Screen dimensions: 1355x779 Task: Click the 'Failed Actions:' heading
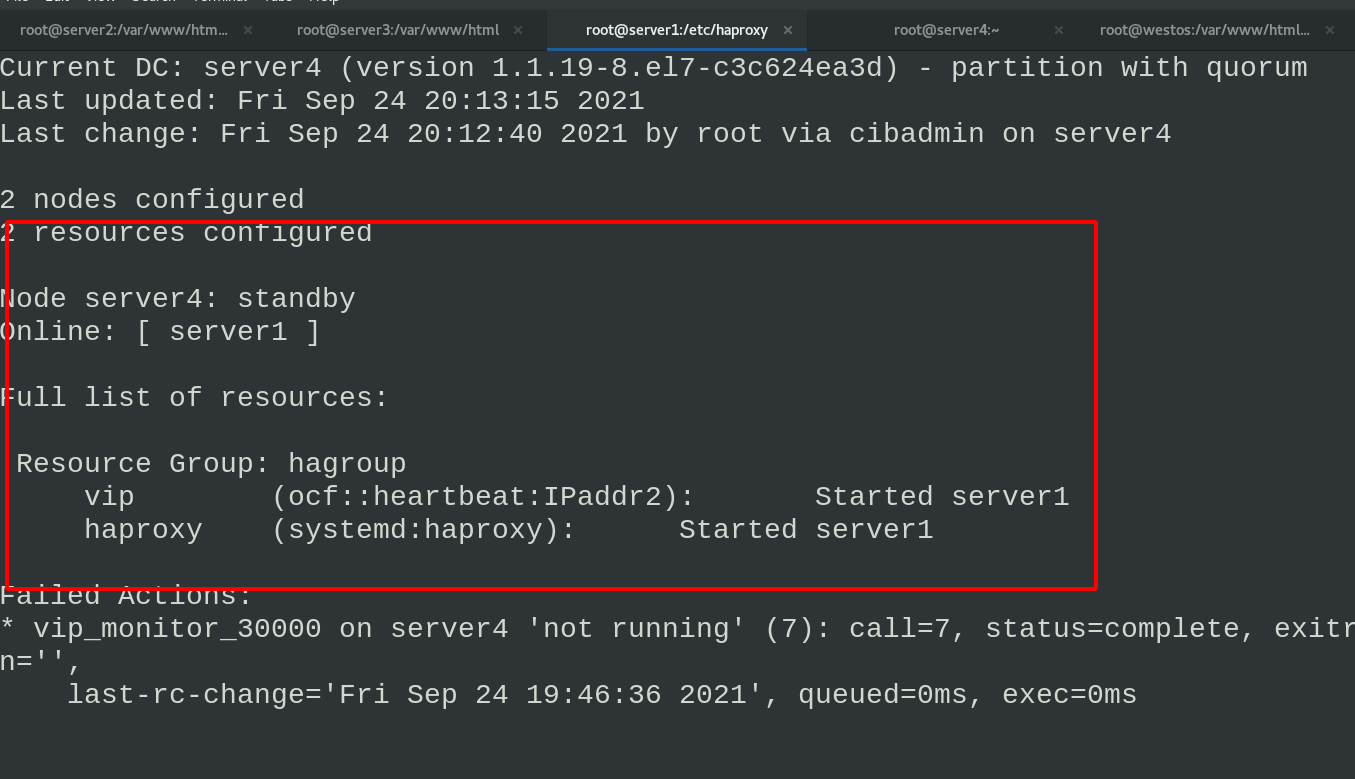pyautogui.click(x=126, y=596)
